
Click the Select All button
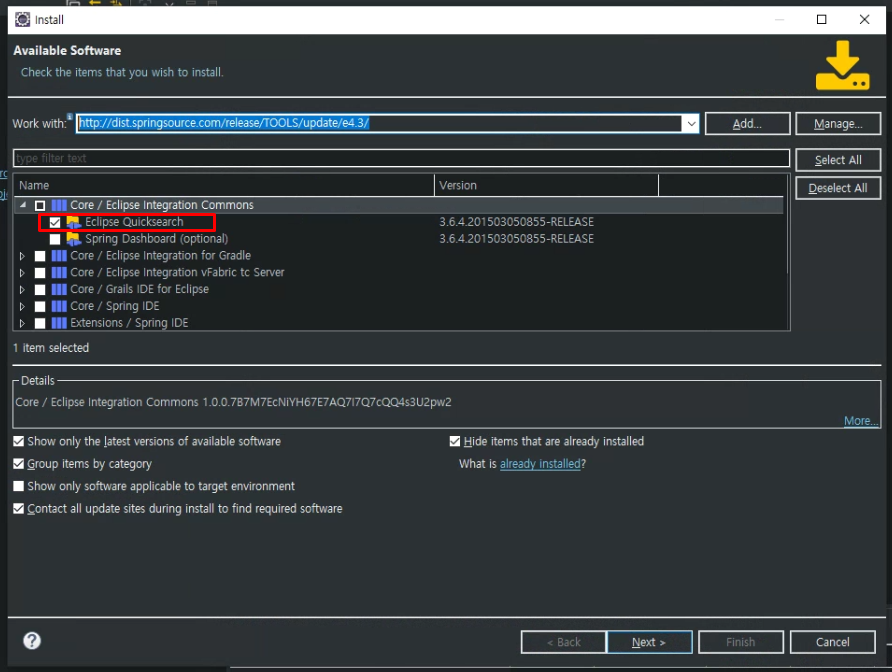pyautogui.click(x=838, y=160)
